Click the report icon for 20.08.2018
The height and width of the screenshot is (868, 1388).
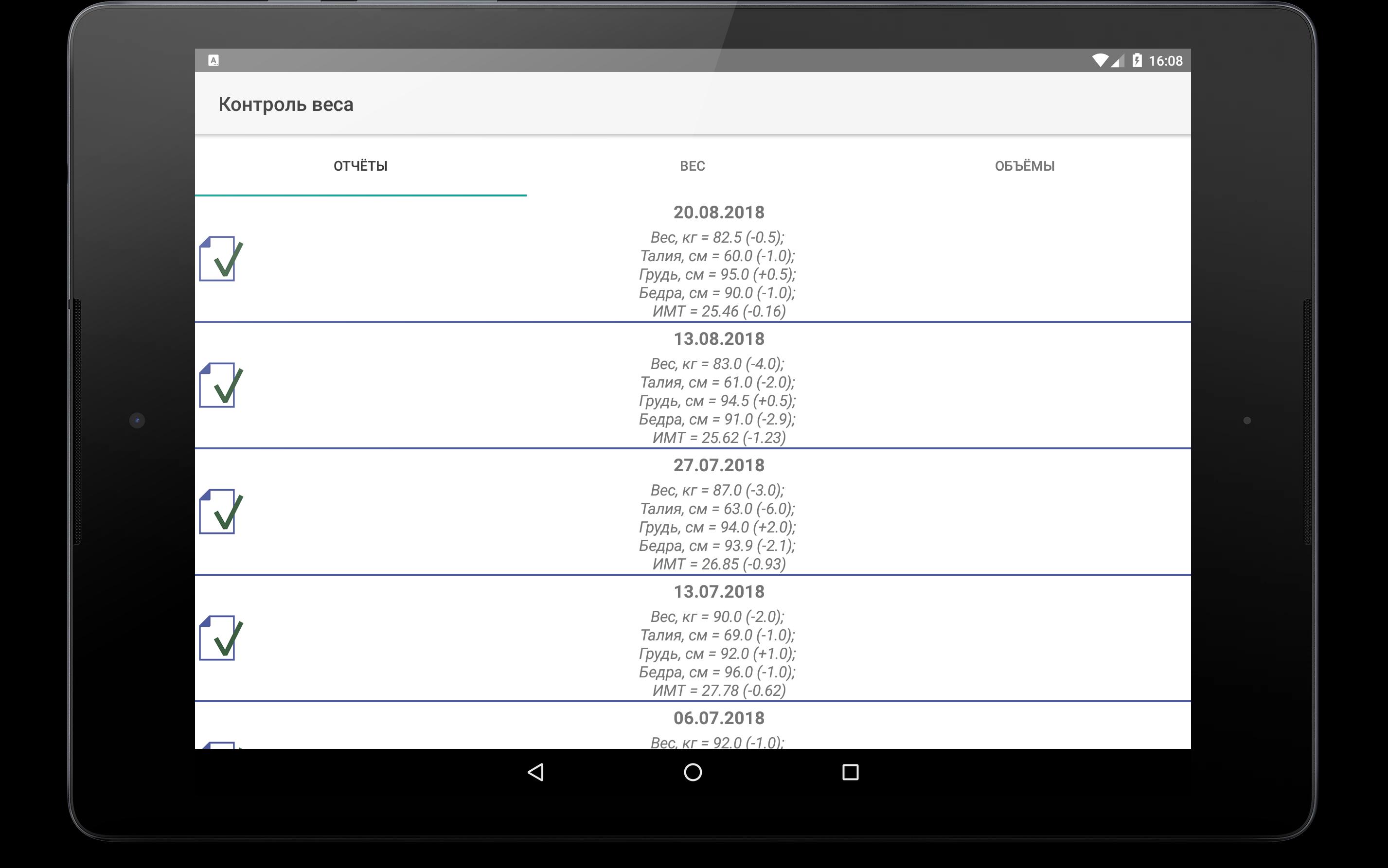tap(221, 258)
